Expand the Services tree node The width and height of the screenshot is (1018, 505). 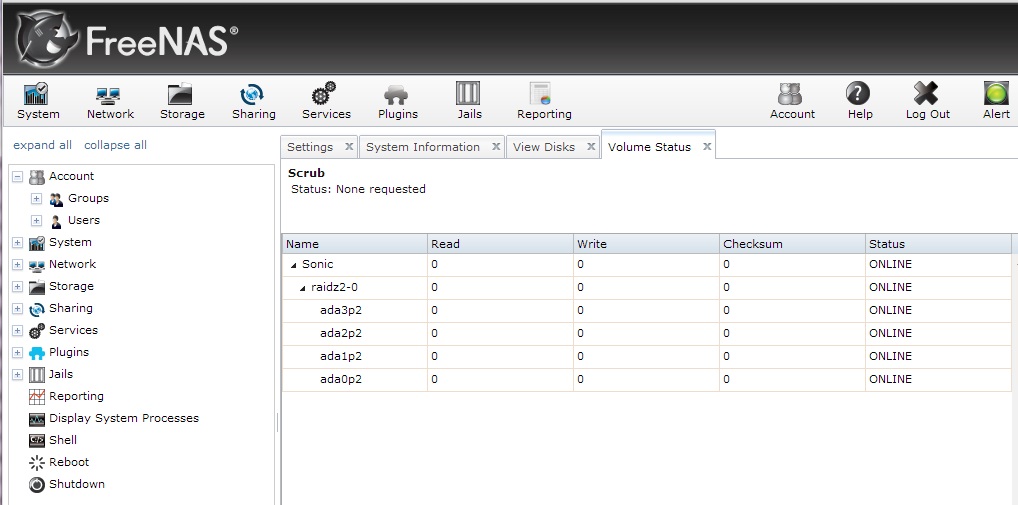pyautogui.click(x=18, y=331)
